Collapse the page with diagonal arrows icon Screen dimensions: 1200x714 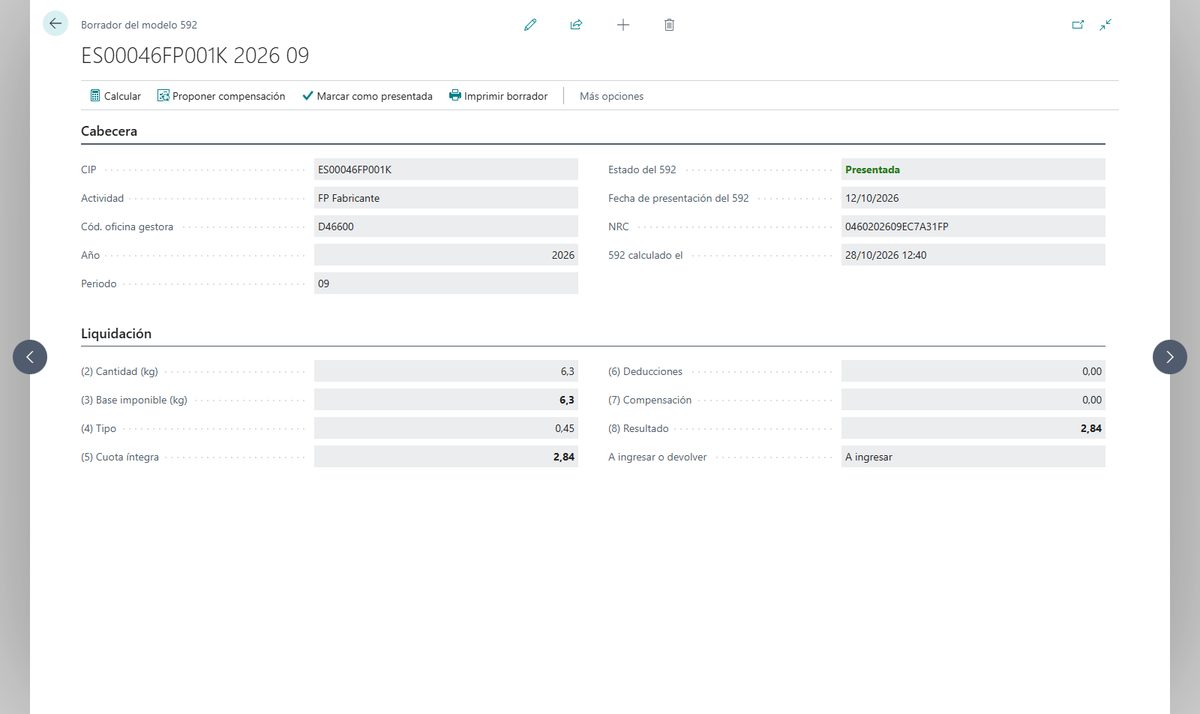point(1105,25)
